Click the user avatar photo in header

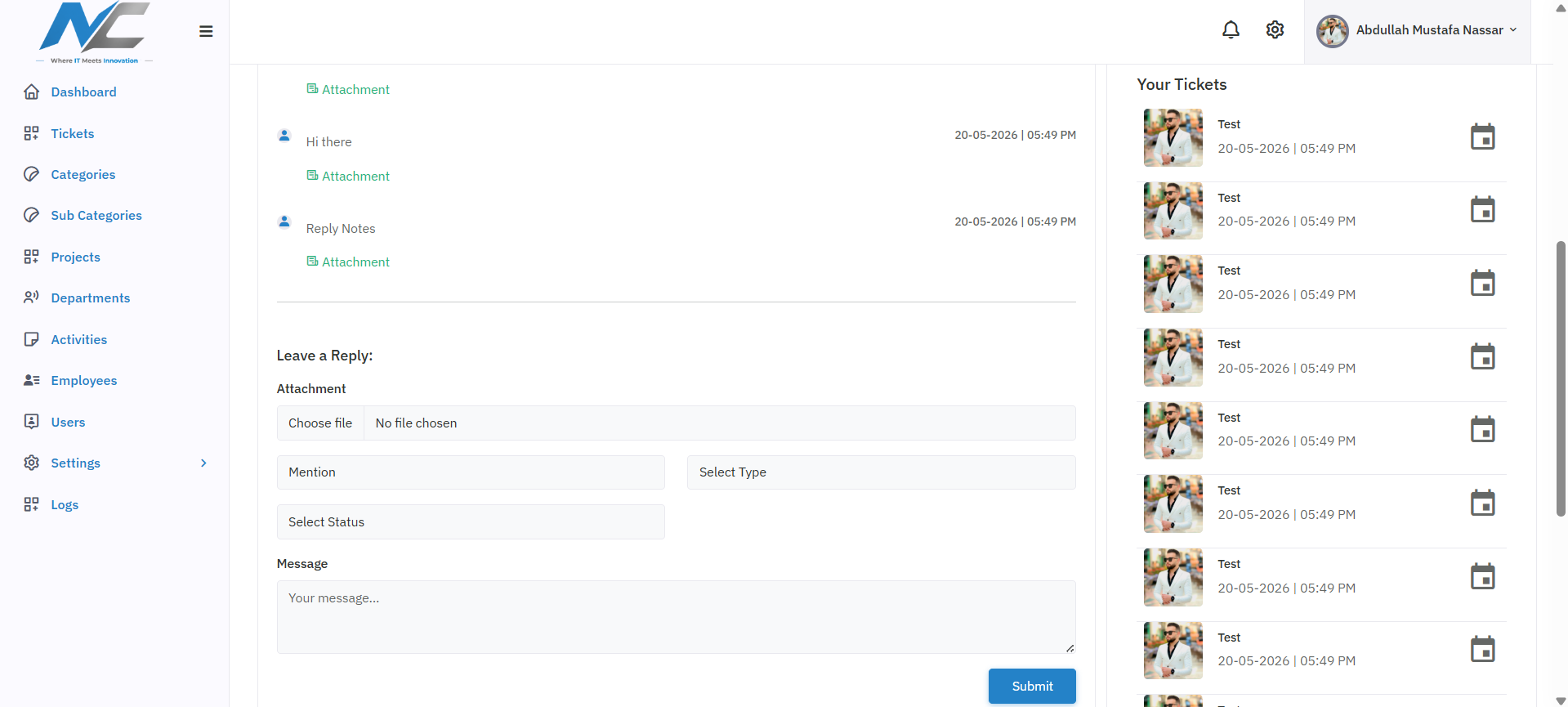coord(1332,31)
